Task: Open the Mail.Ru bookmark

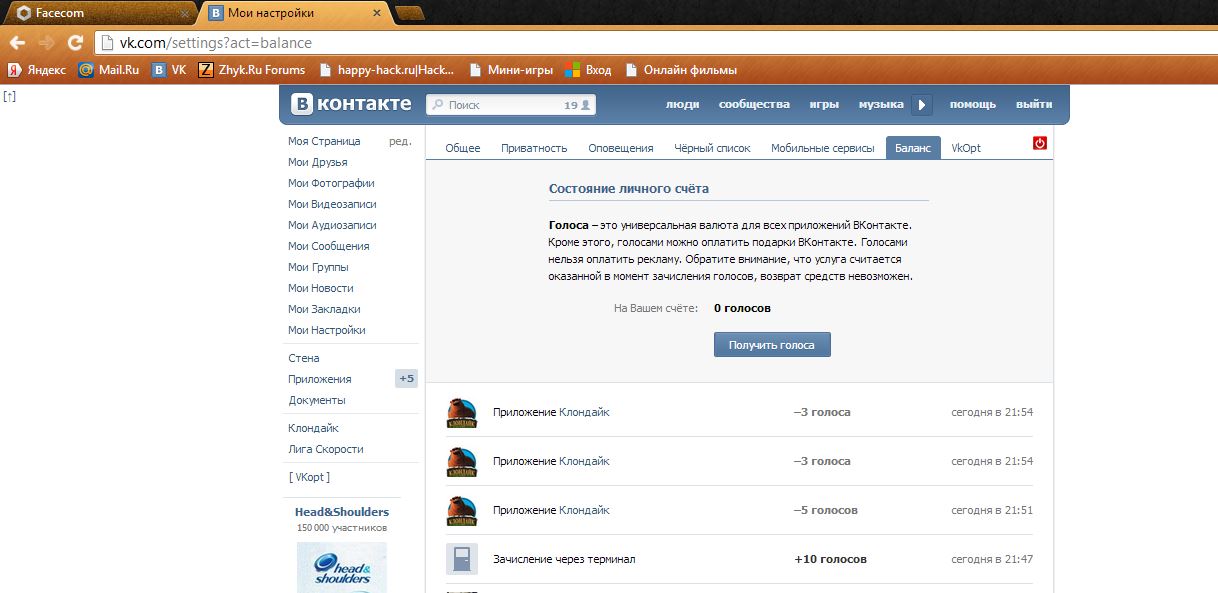Action: 109,70
